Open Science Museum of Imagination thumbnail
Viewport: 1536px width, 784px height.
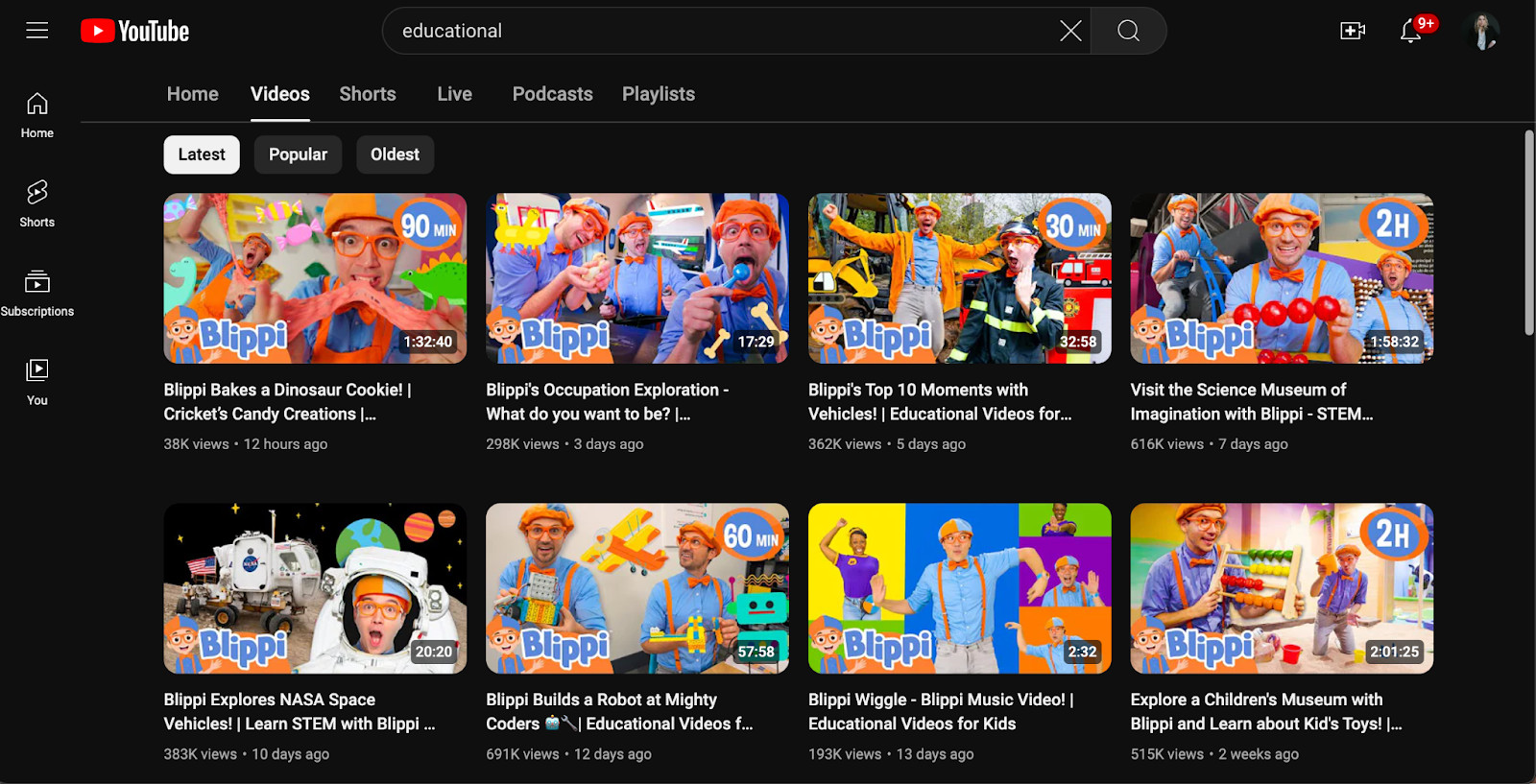click(1282, 278)
